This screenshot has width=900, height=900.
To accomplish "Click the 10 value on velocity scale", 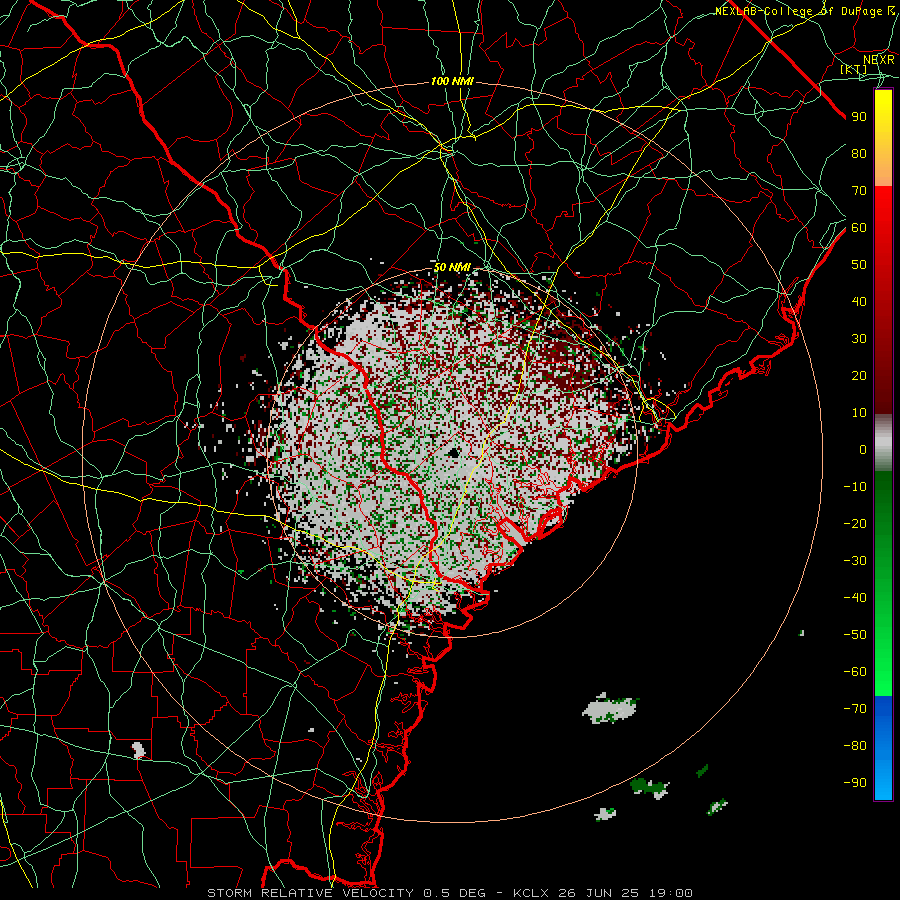I will click(x=859, y=413).
